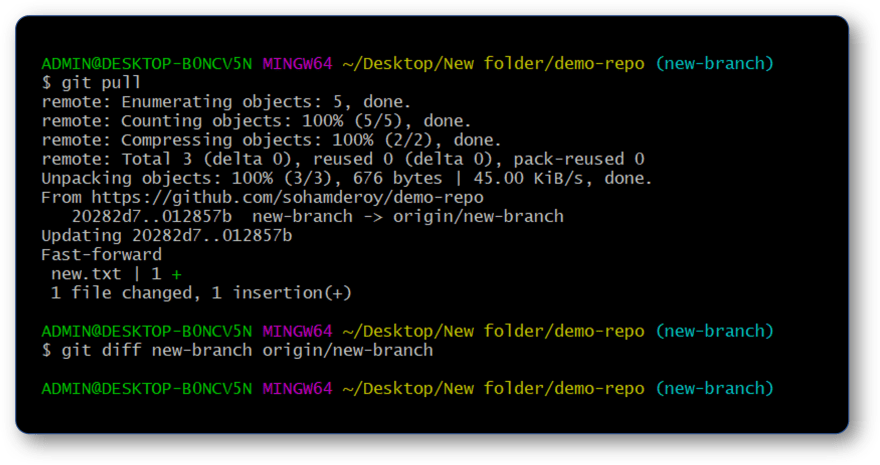The image size is (880, 465).
Task: Click '1 file changed, 1 insertion(+)' line
Action: pyautogui.click(x=201, y=293)
